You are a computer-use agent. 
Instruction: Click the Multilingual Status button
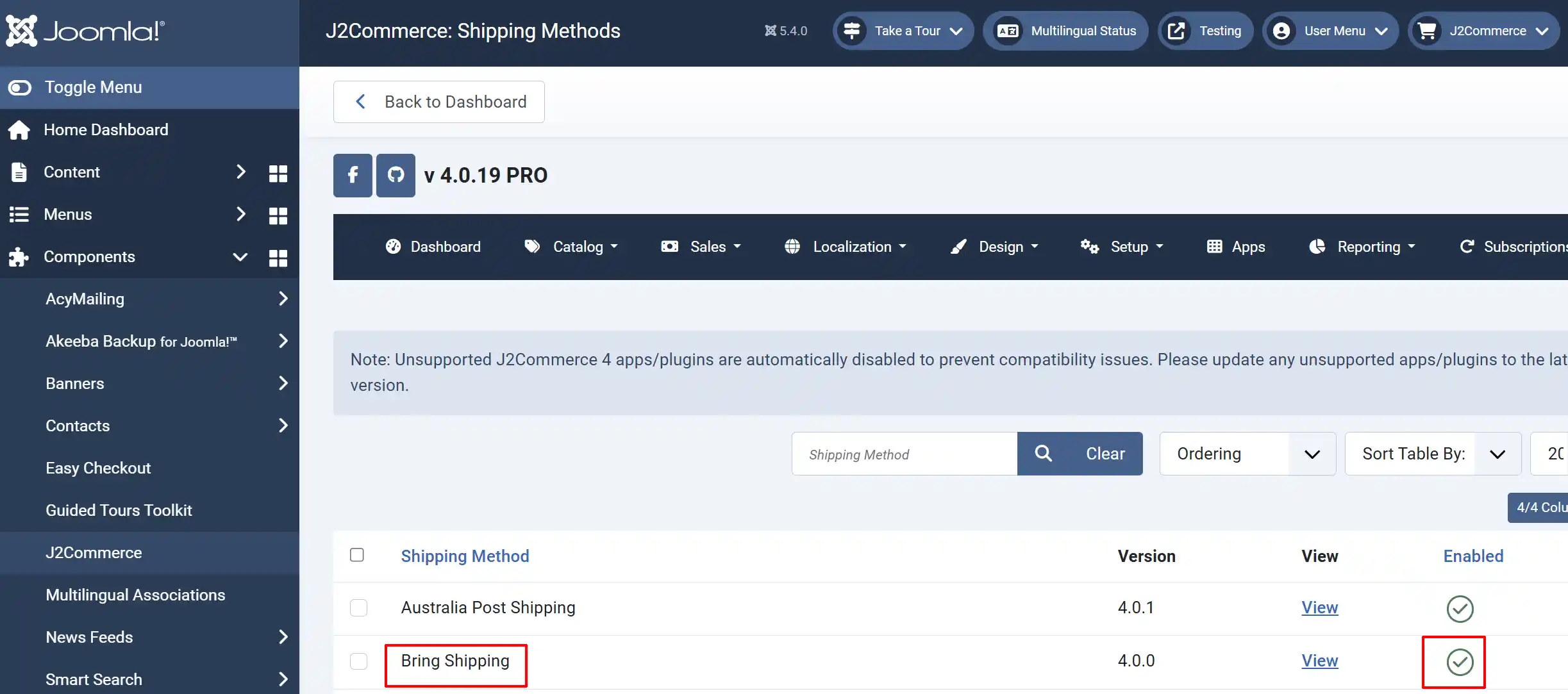point(1065,31)
